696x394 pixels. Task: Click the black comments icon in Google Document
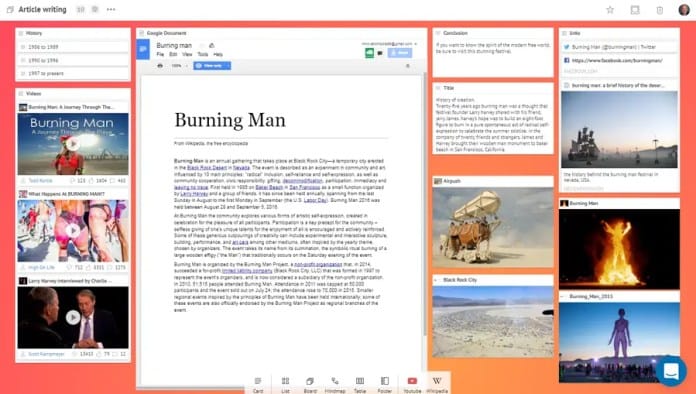(380, 53)
